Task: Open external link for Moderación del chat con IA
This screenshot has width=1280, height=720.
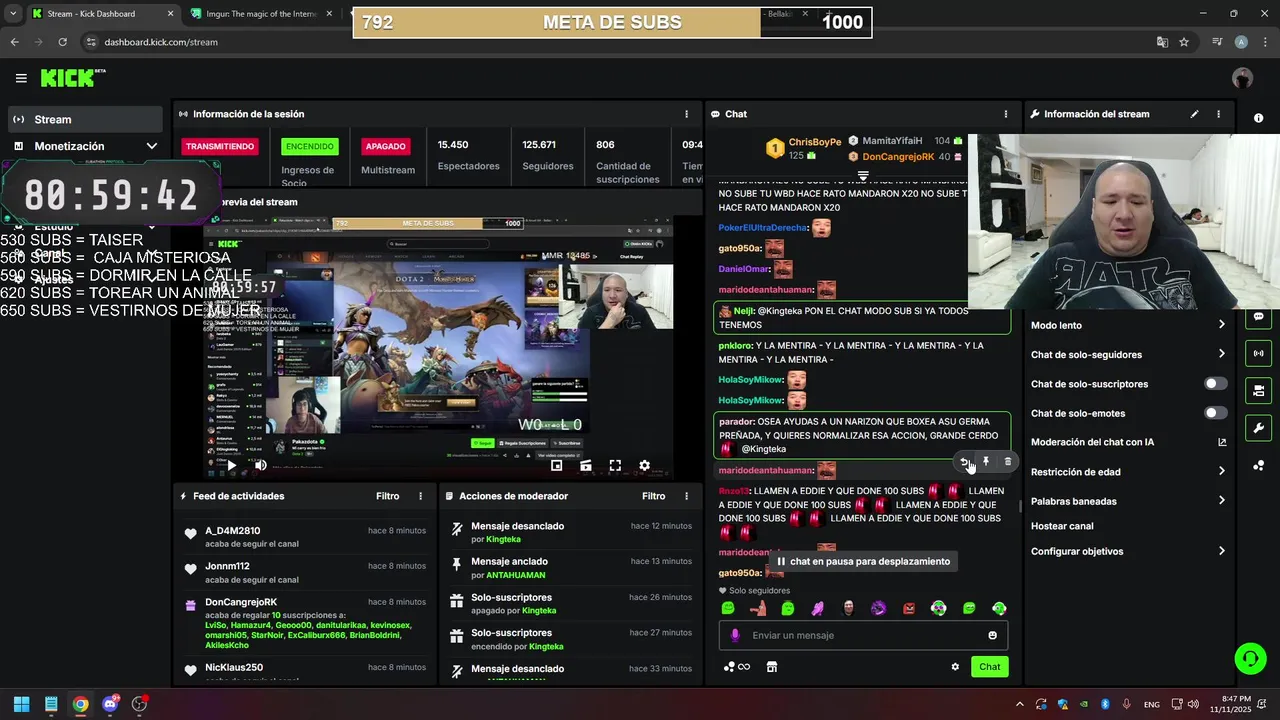Action: tap(1222, 442)
